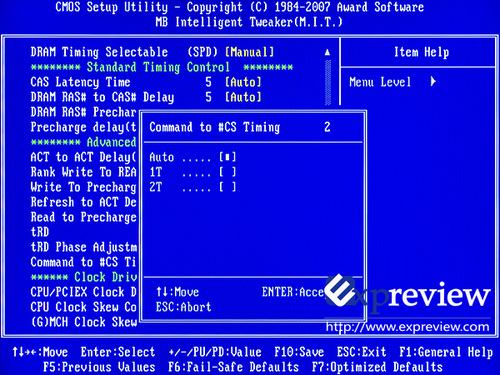500x375 pixels.
Task: Select the 2T option radio box
Action: pos(228,187)
